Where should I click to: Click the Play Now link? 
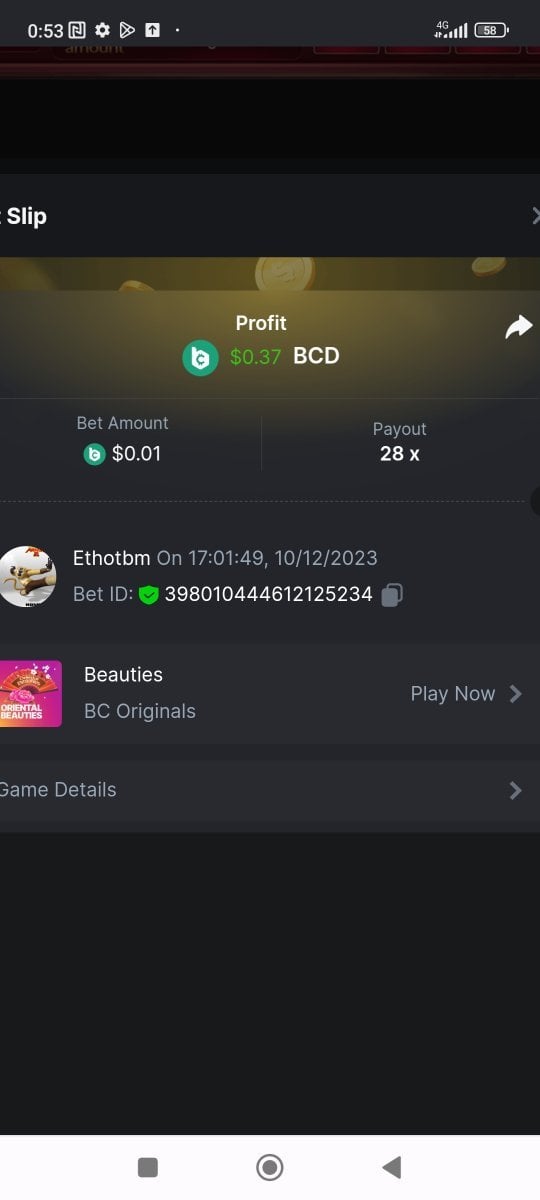click(453, 694)
